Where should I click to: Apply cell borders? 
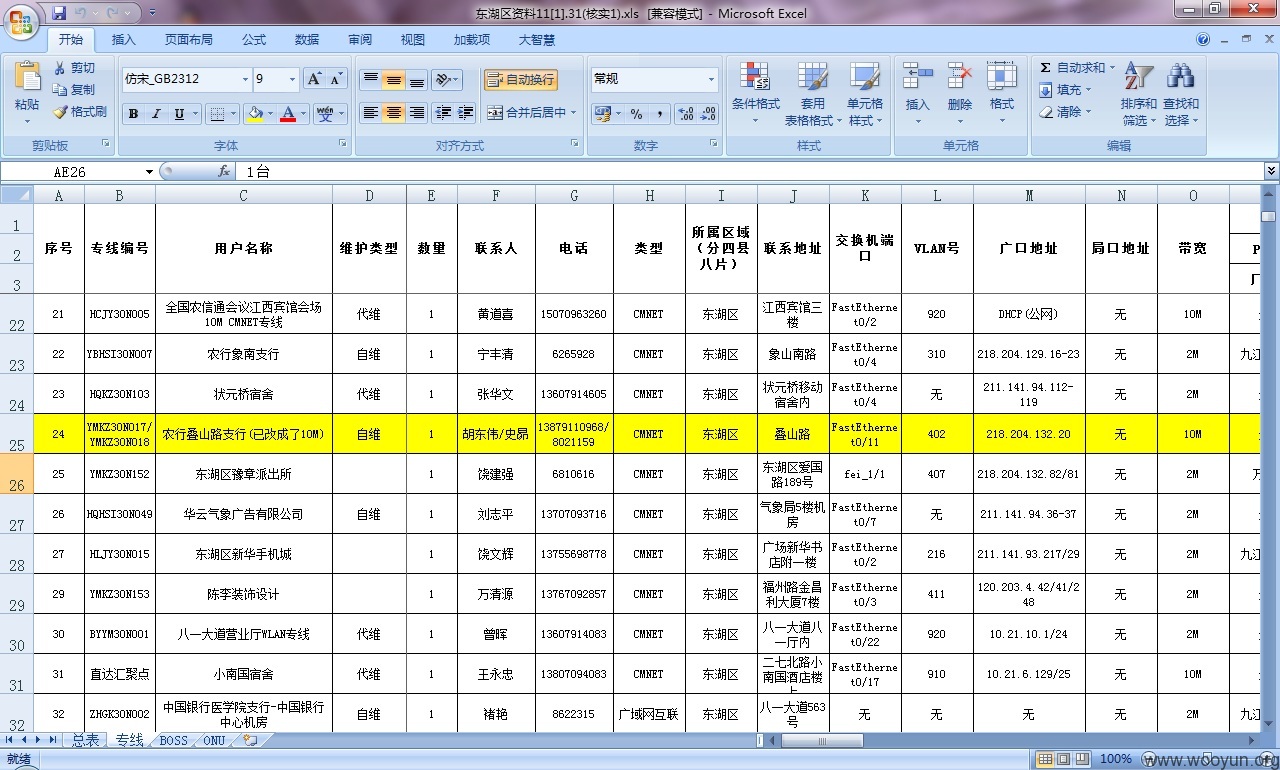217,114
